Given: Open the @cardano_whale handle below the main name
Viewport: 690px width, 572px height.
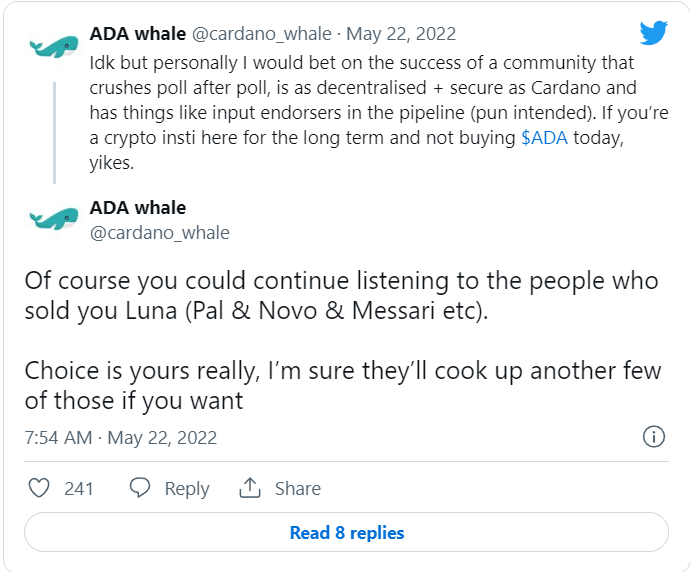Looking at the screenshot, I should pos(160,233).
